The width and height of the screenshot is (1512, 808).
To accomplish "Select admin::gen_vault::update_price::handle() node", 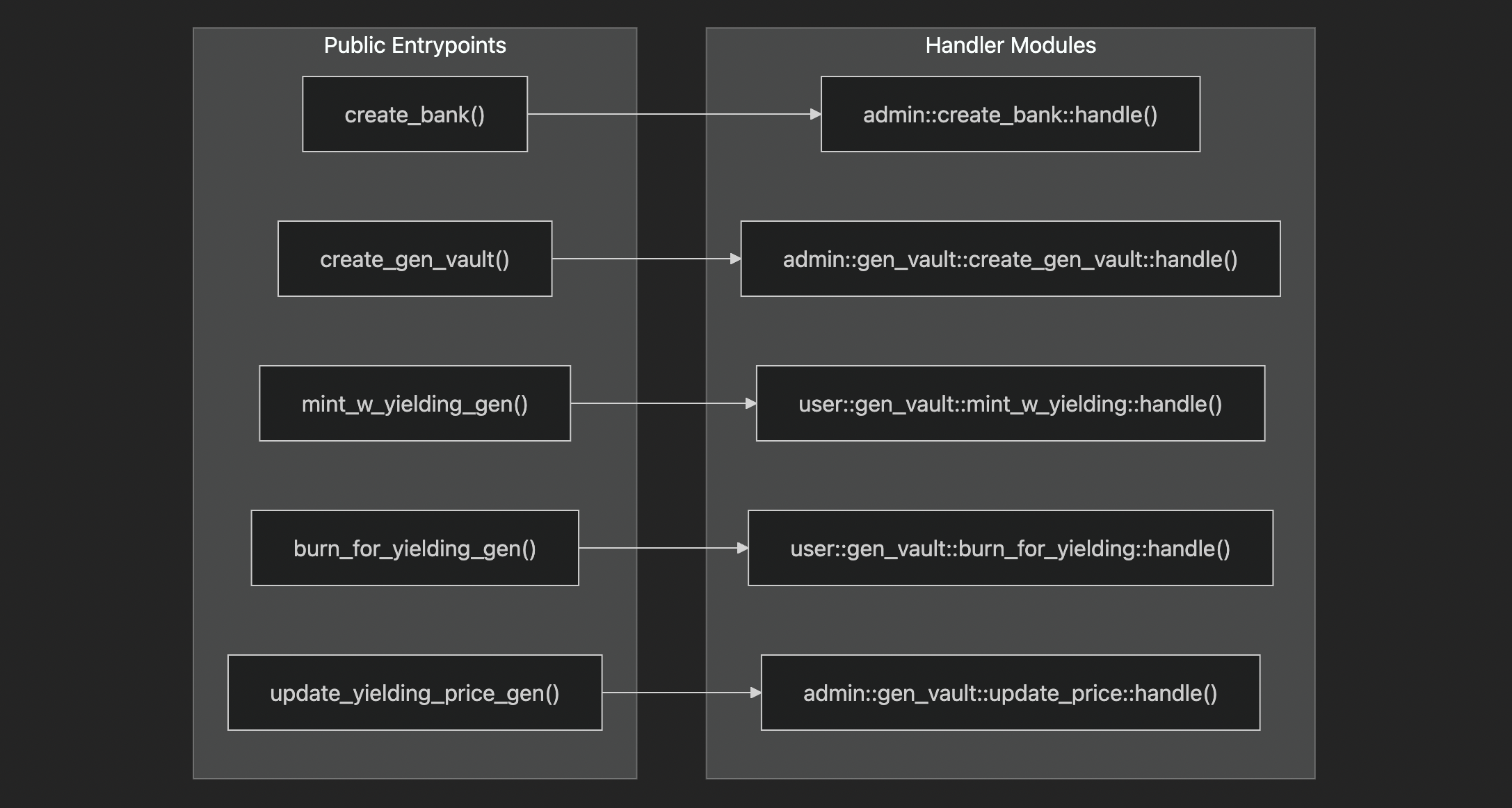I will tap(1010, 693).
